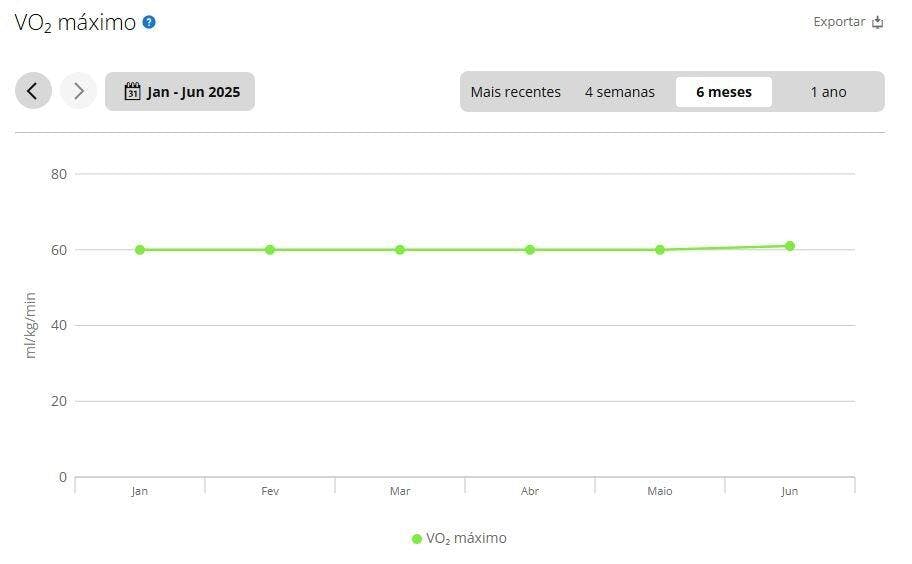Advance to next period with right arrow

79,91
